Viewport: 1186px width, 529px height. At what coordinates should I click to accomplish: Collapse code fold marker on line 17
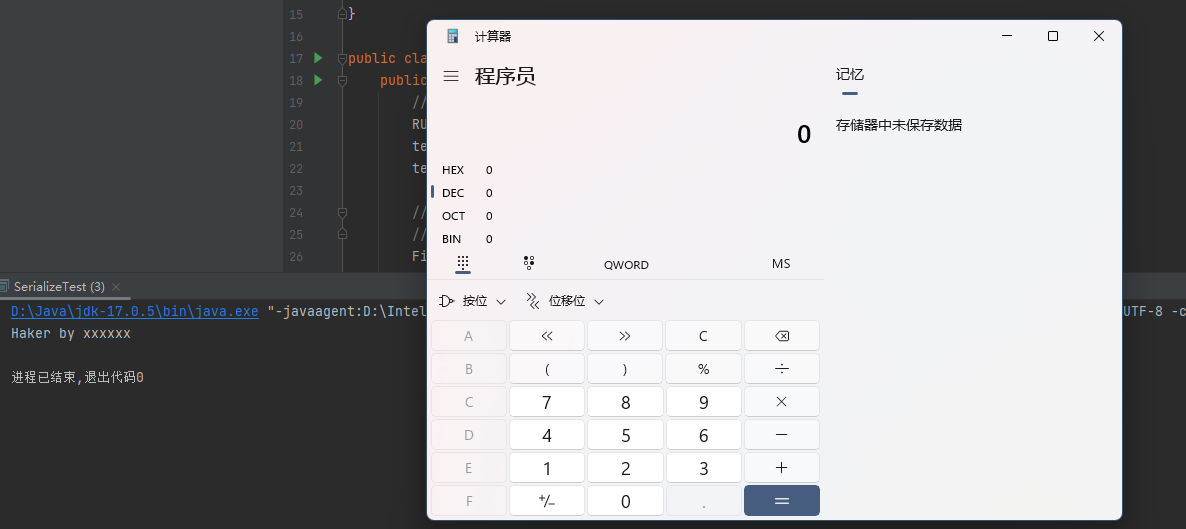[342, 58]
